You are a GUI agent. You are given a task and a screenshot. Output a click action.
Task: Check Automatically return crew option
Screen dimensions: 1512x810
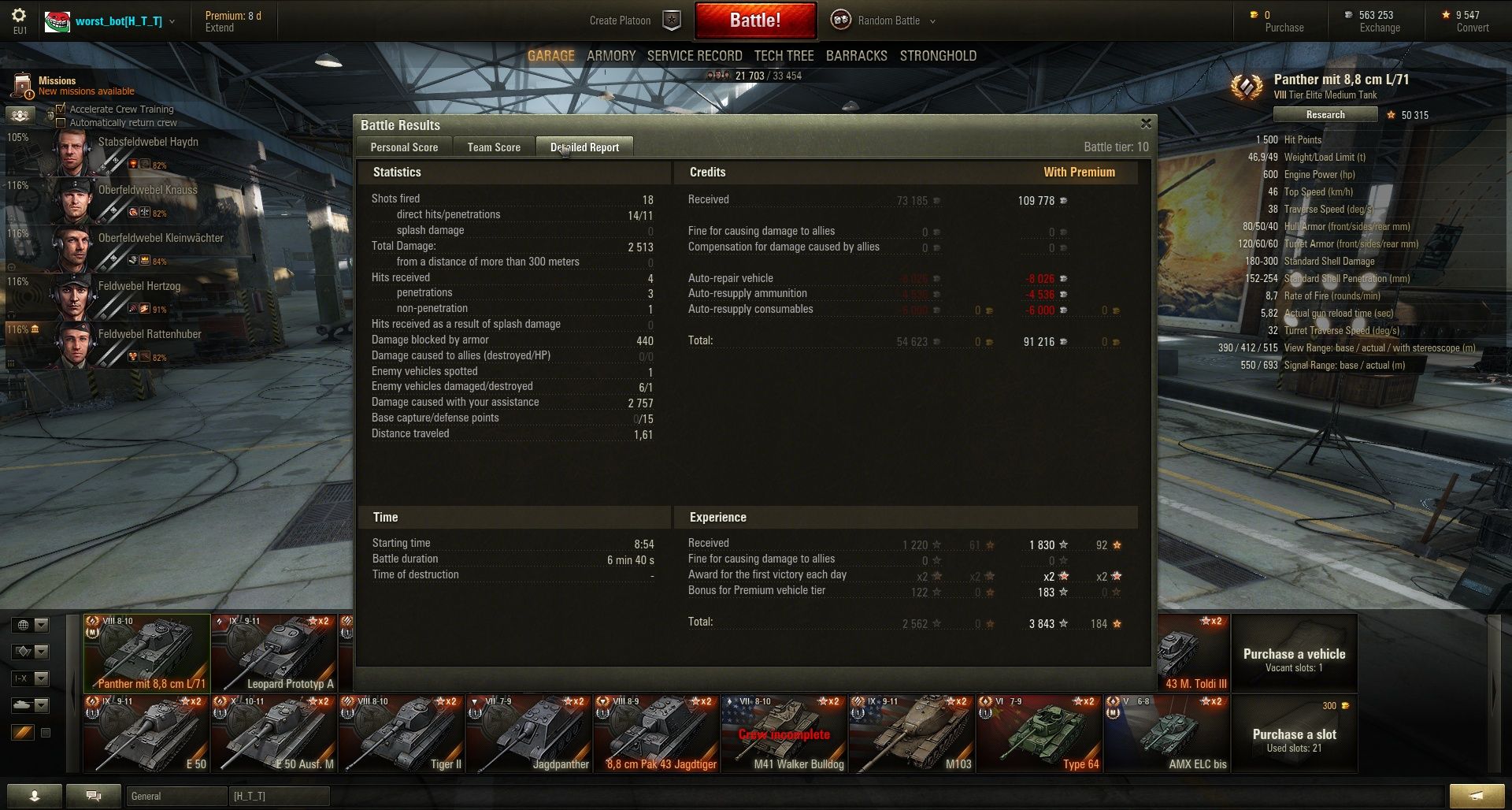click(x=61, y=123)
